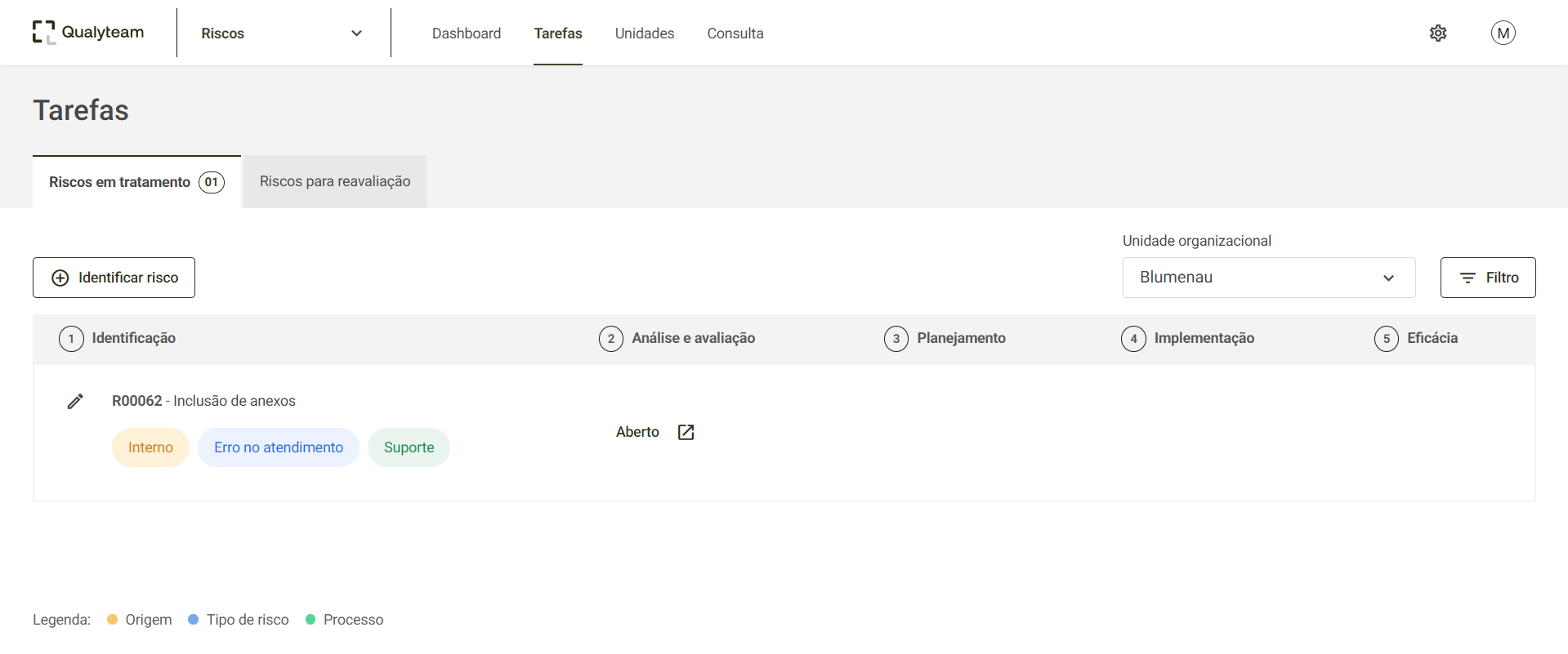The height and width of the screenshot is (654, 1568).
Task: Open risk R00062 - Inclusão de anexos
Action: 203,401
